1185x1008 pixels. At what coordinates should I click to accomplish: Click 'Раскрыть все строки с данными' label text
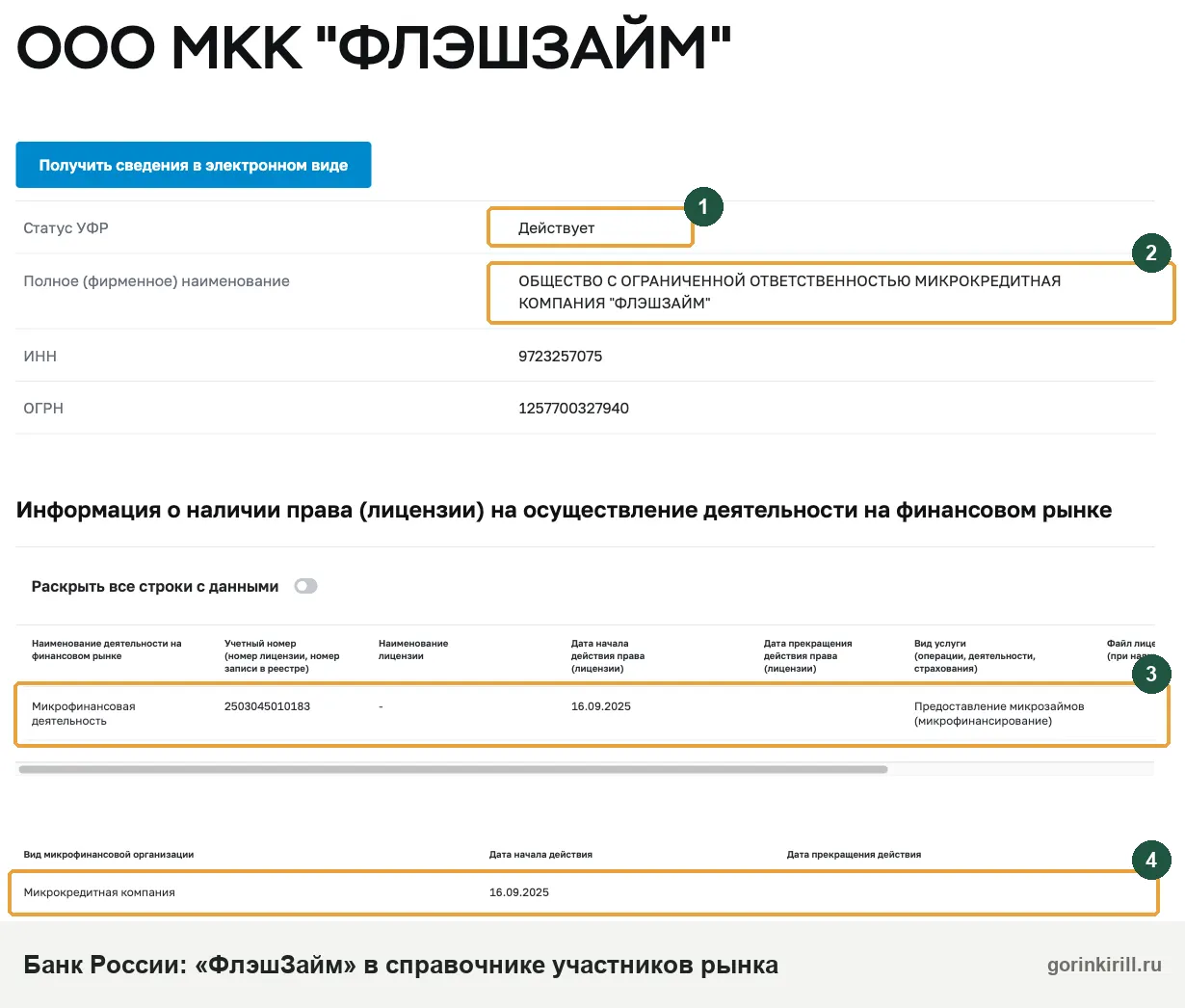[x=155, y=586]
